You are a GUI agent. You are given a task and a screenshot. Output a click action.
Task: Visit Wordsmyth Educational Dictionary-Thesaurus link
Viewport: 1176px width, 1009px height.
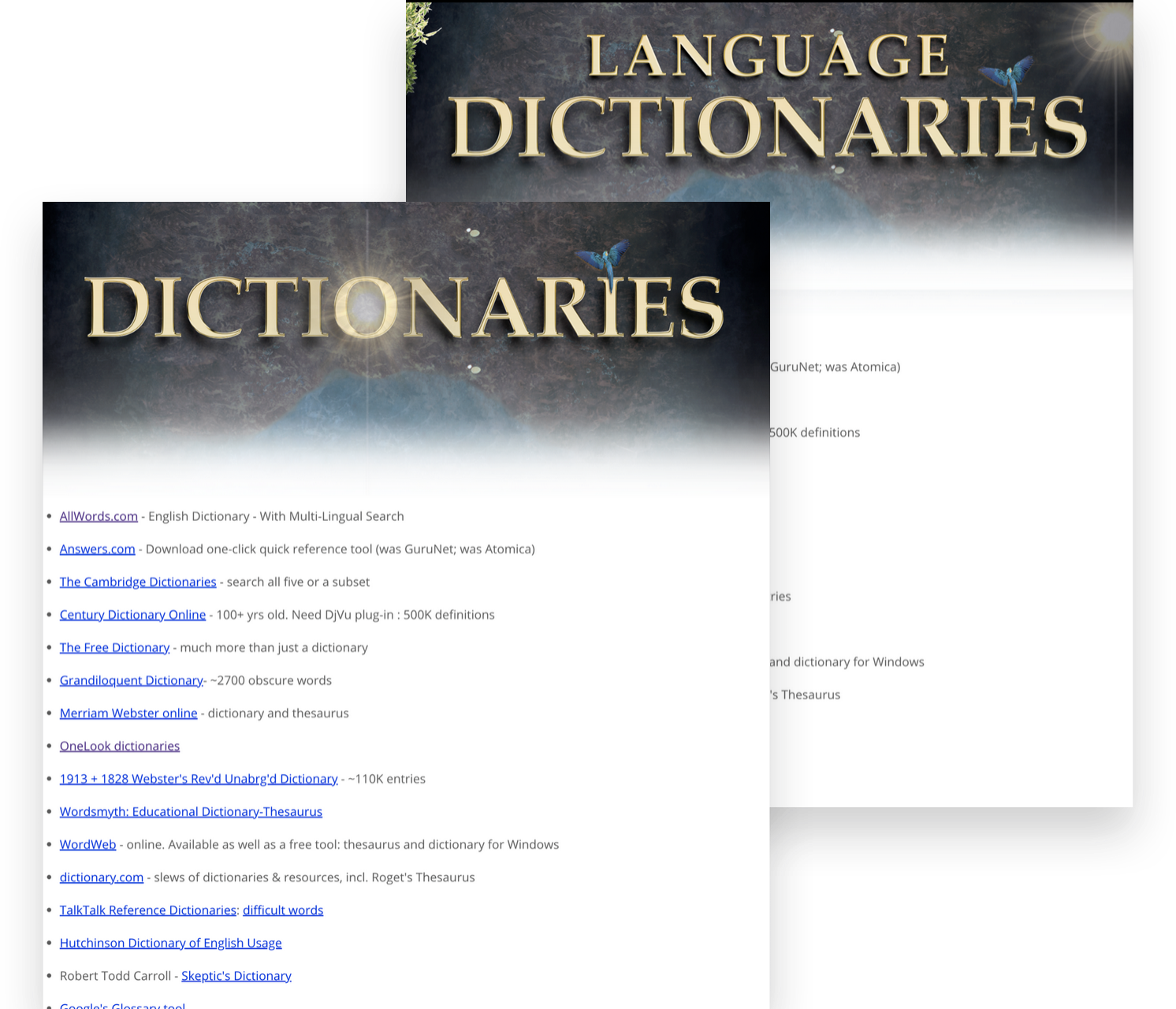coord(191,812)
